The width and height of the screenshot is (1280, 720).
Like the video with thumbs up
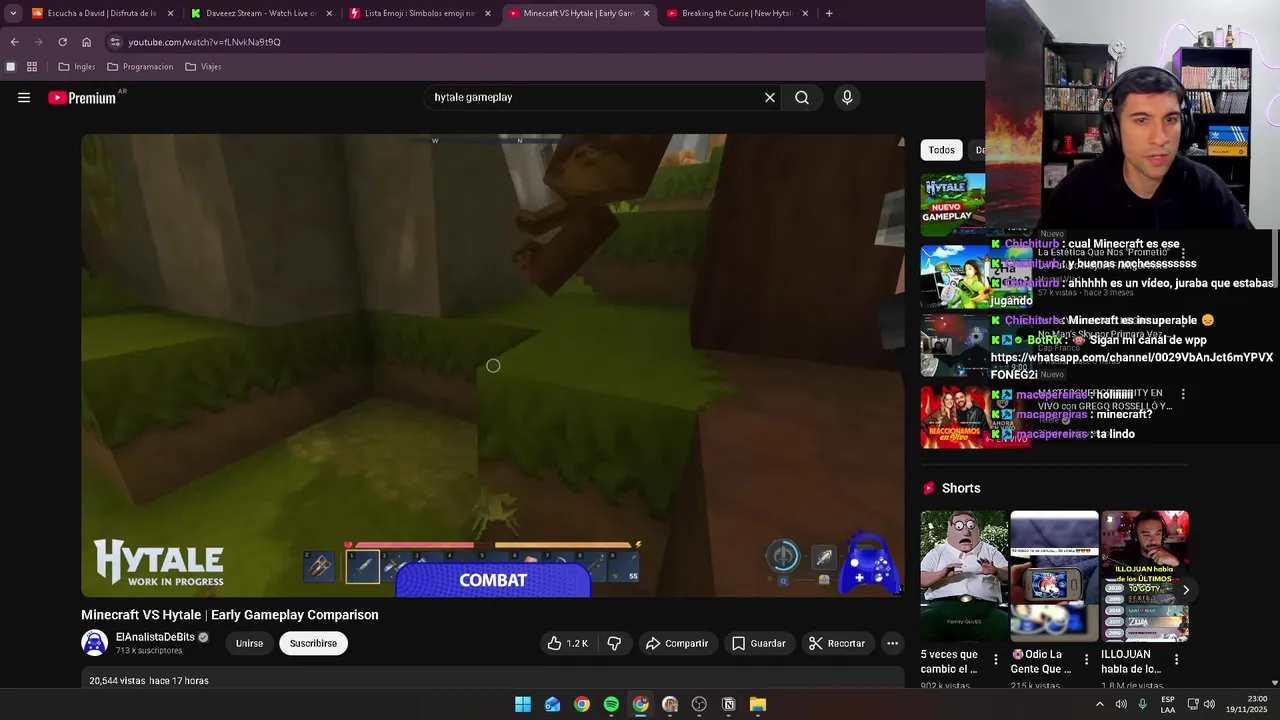[567, 643]
